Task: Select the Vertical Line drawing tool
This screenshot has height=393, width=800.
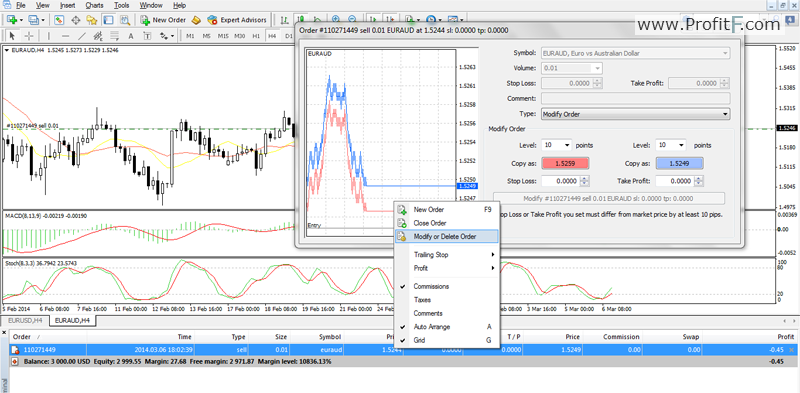Action: [48, 36]
